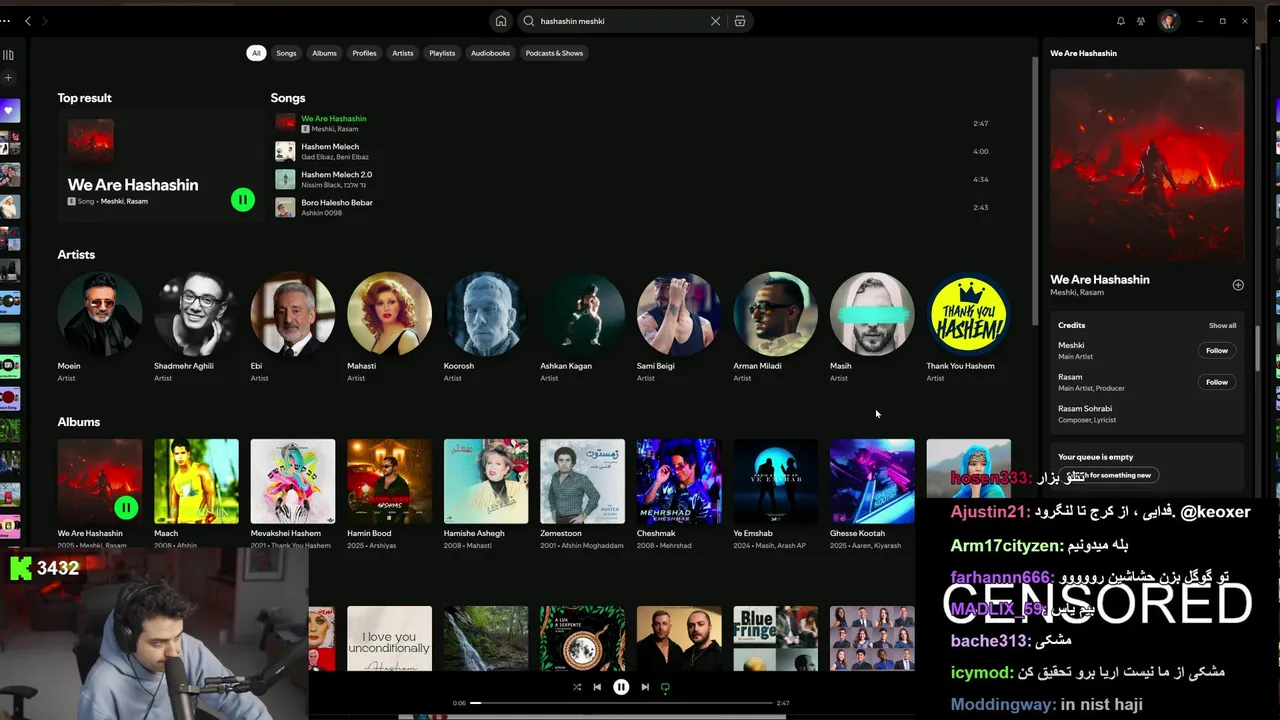Open the Mevakshei Hashem album

pos(292,481)
